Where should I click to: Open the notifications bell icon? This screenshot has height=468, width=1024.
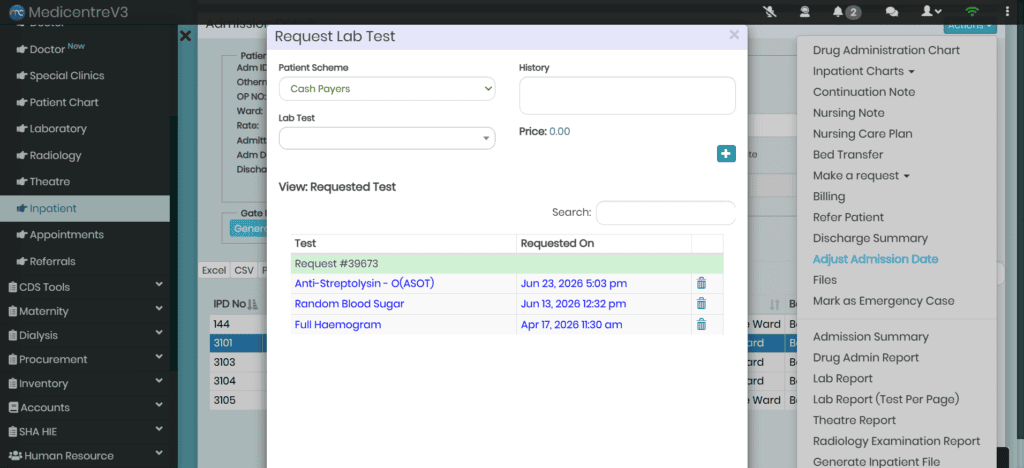(838, 12)
